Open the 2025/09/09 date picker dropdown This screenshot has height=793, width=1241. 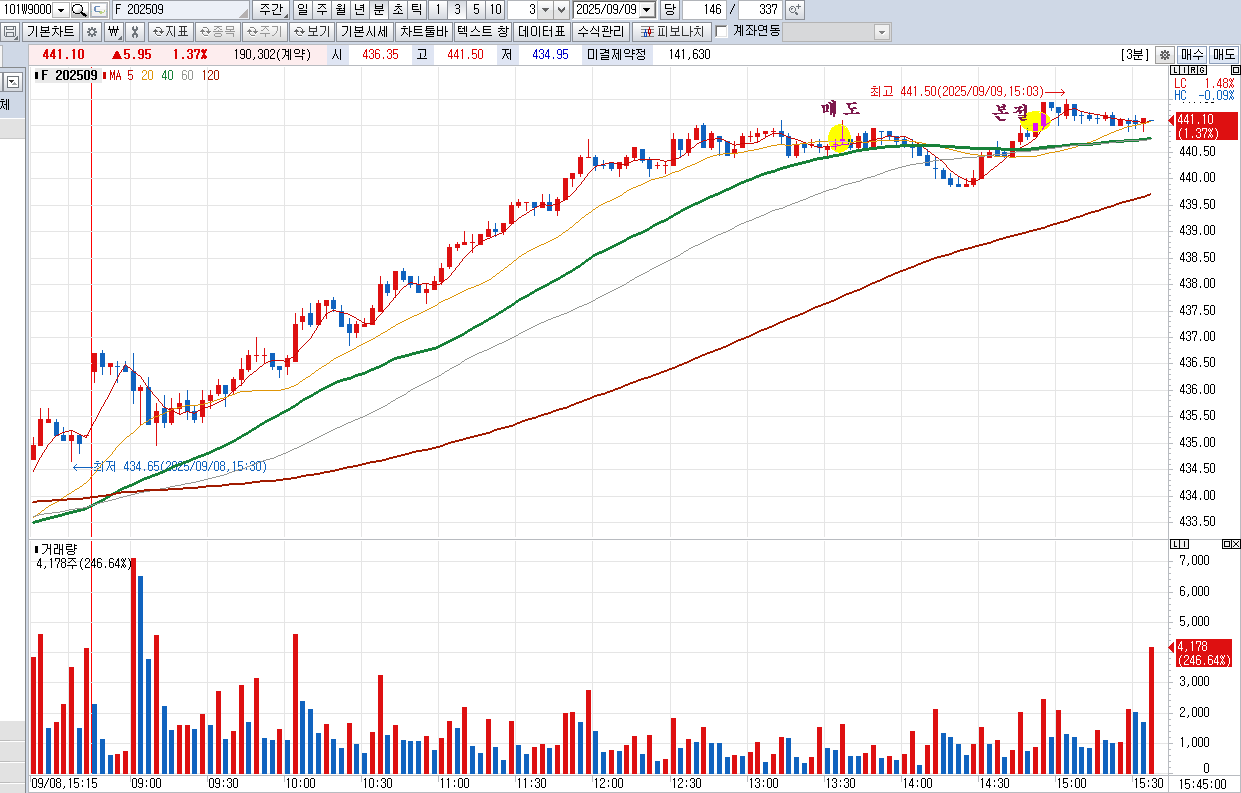point(645,10)
